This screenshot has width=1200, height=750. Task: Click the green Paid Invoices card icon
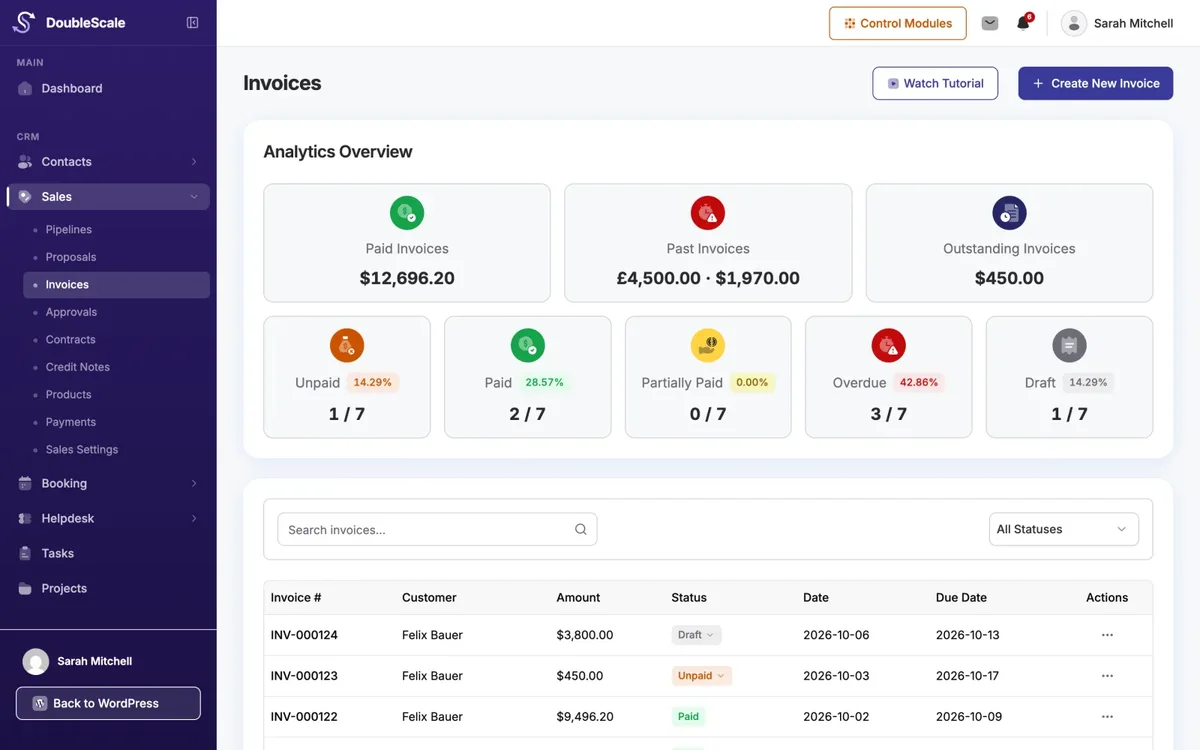click(407, 213)
